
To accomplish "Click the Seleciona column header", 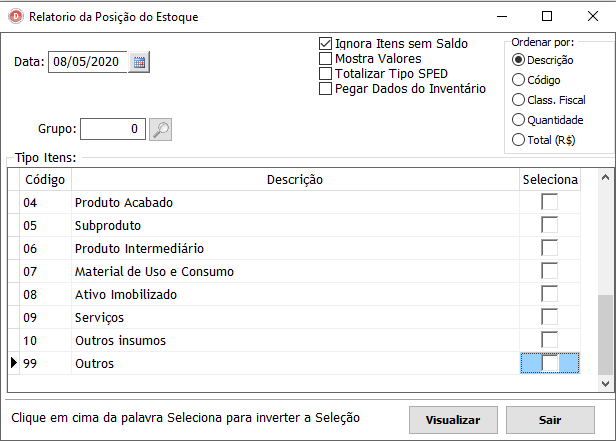I will point(550,179).
